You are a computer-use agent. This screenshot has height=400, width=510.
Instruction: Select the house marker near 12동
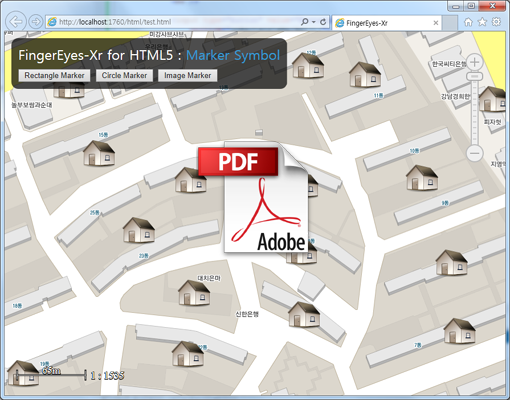pos(308,65)
